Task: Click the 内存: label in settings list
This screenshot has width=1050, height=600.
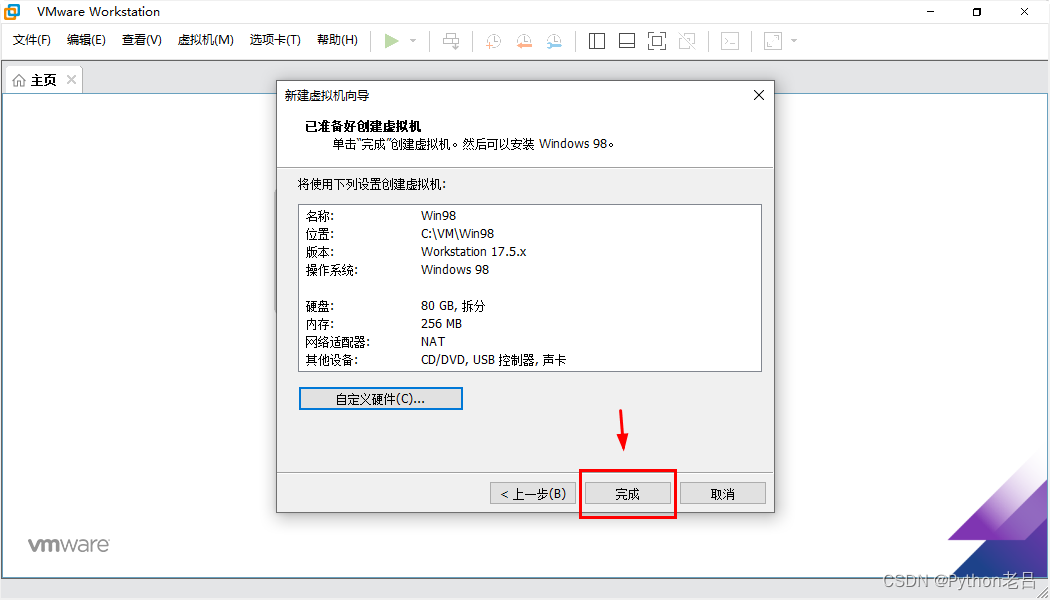Action: (318, 323)
